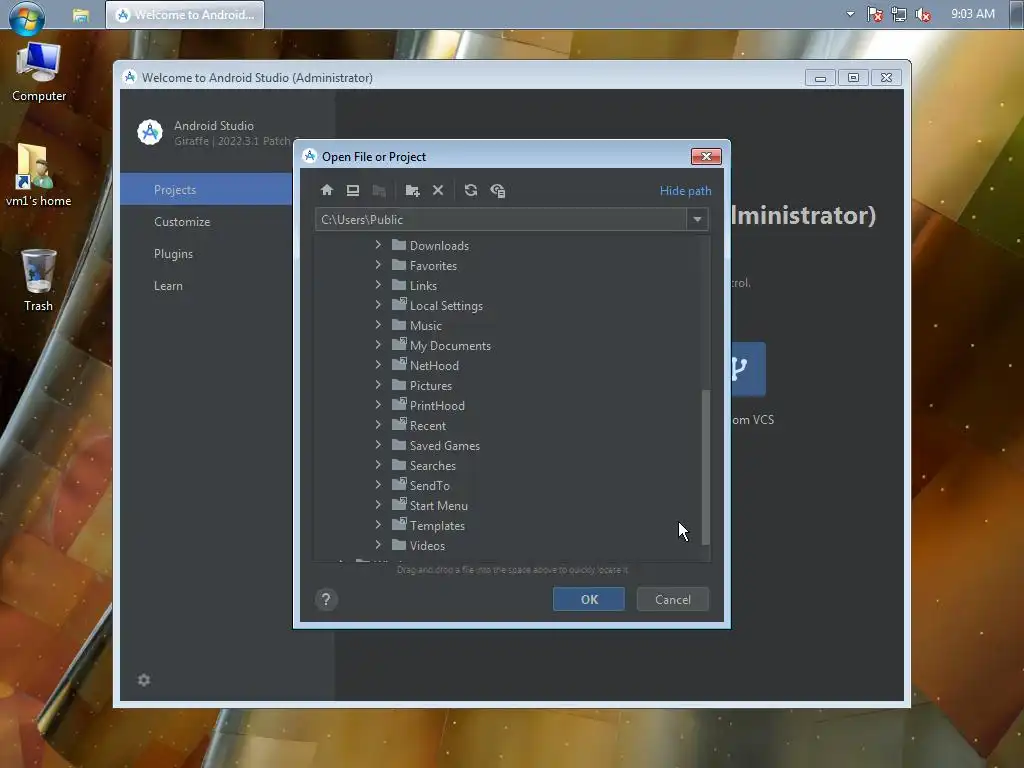Click the muted volume tray icon
1024x768 pixels.
click(923, 14)
